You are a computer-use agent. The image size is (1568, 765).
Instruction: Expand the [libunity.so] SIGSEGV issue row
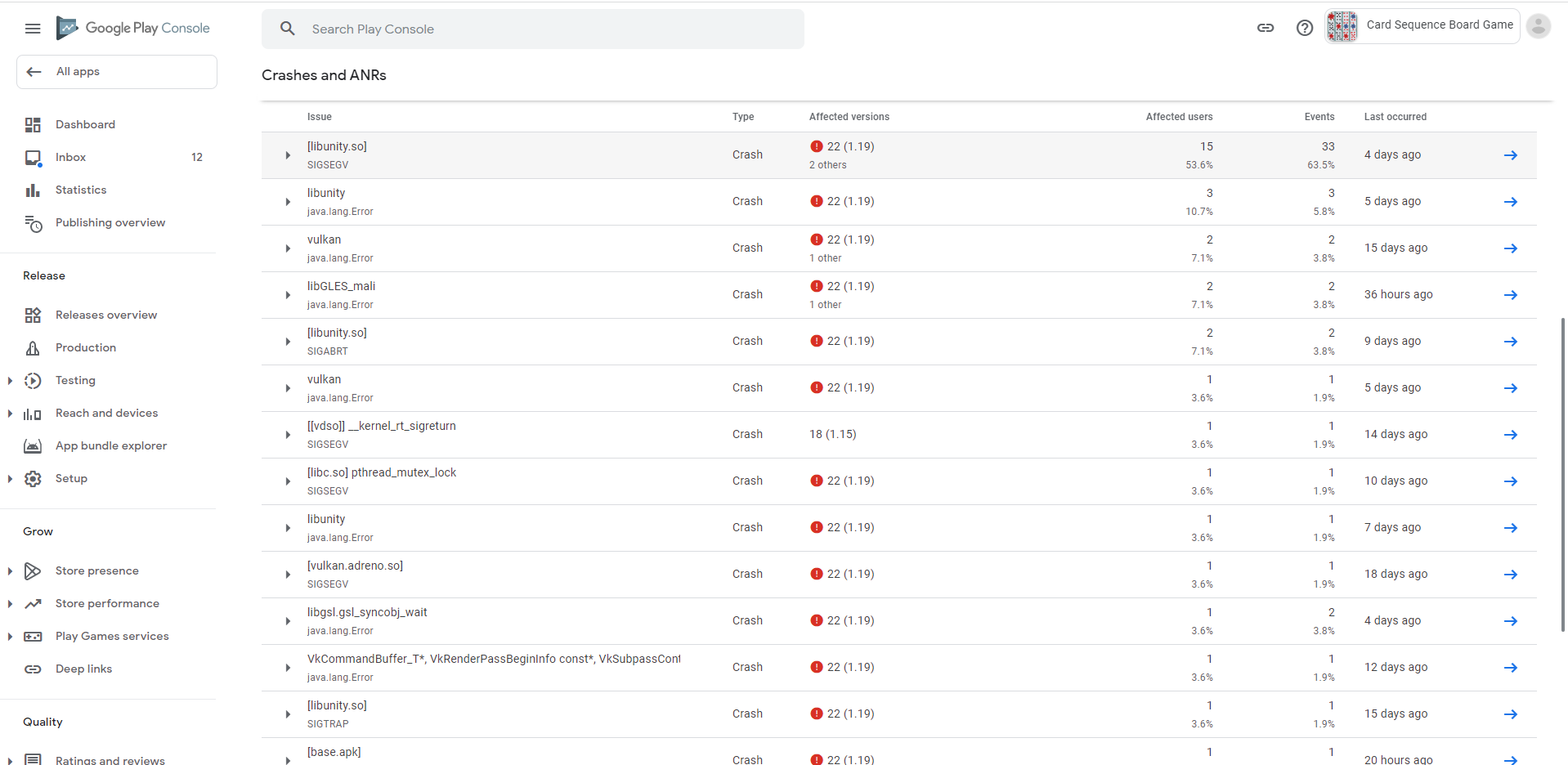[x=288, y=155]
